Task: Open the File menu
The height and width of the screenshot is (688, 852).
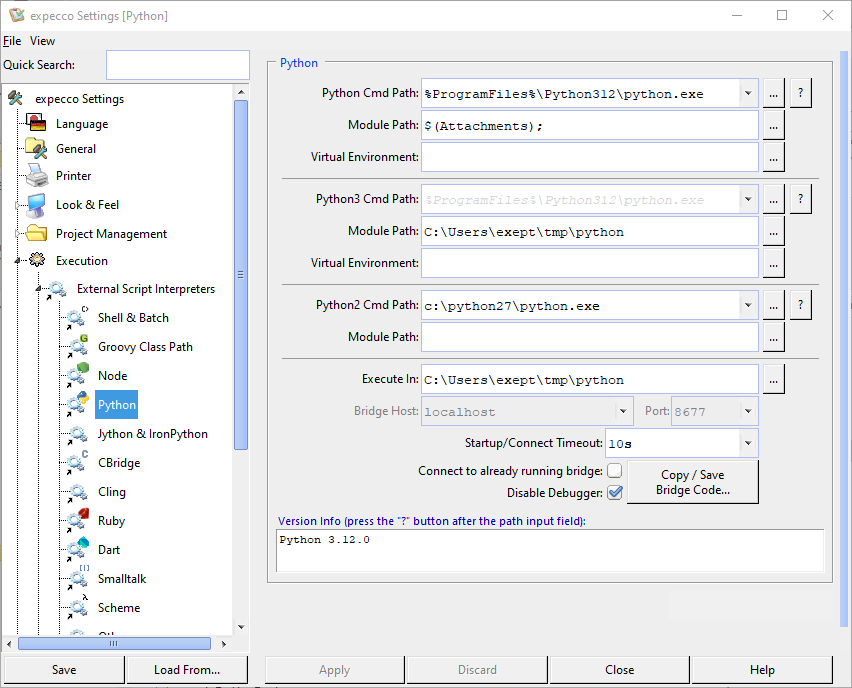Action: click(12, 41)
